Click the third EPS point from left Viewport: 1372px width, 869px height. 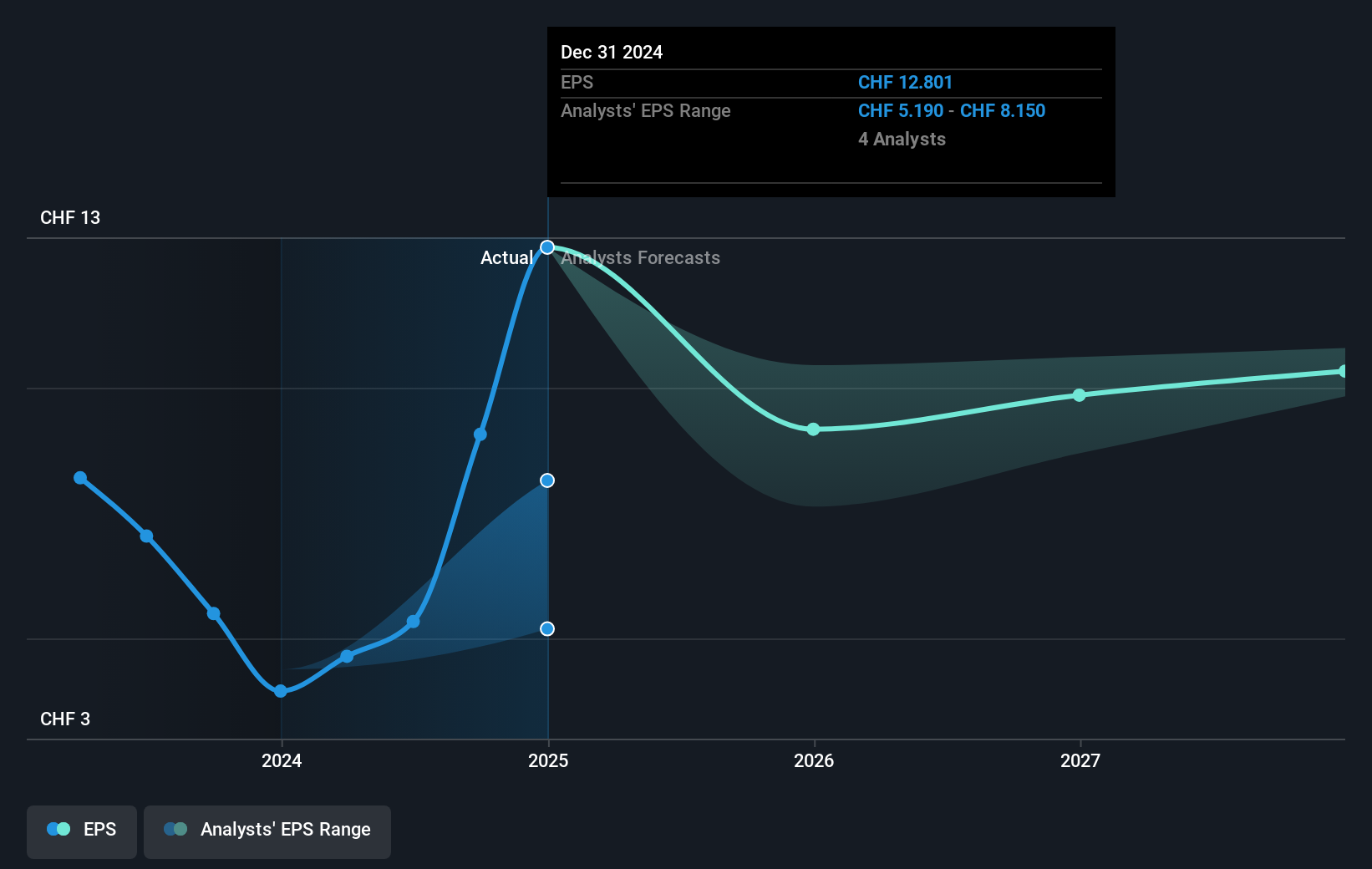(x=214, y=613)
